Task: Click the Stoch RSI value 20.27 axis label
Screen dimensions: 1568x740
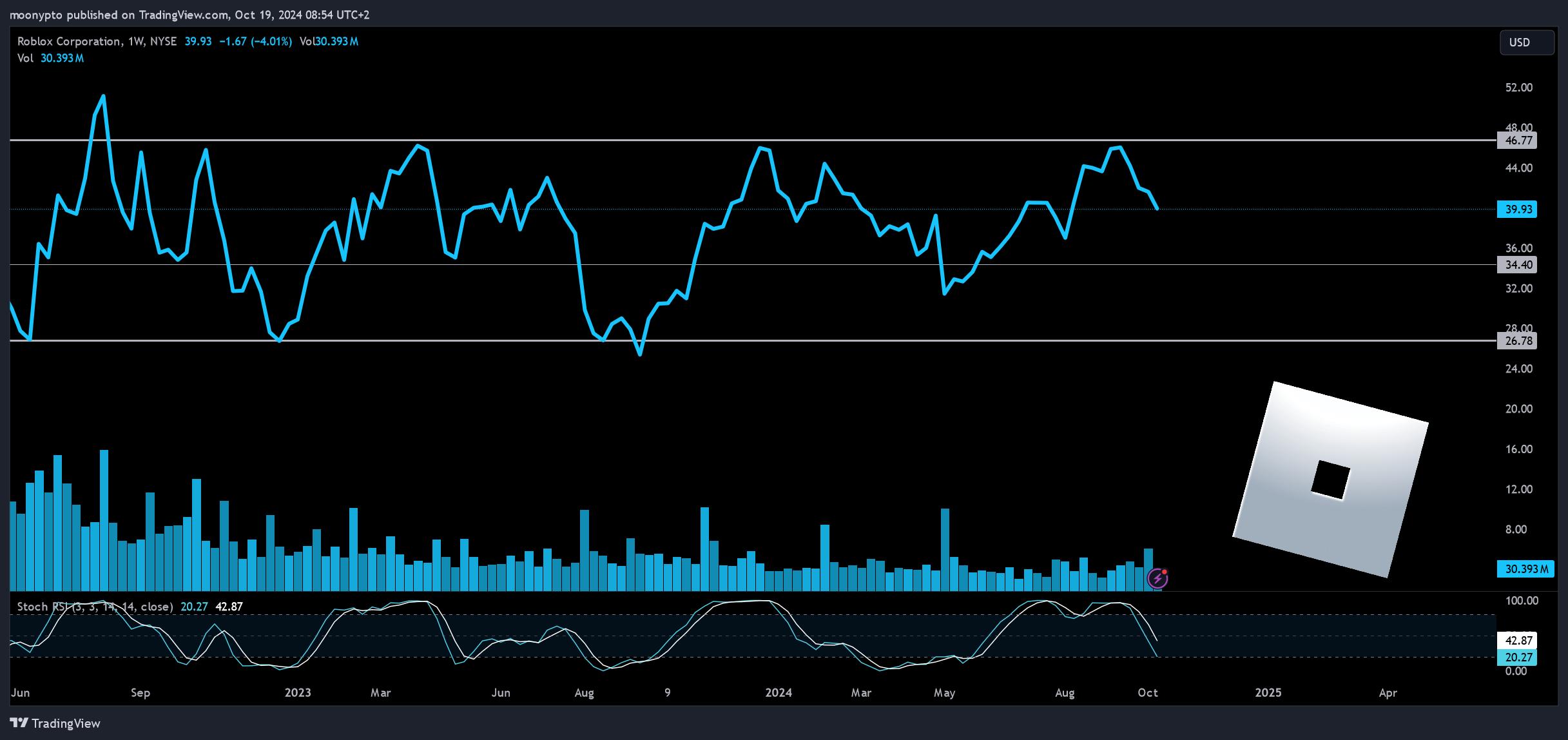Action: (x=1518, y=657)
